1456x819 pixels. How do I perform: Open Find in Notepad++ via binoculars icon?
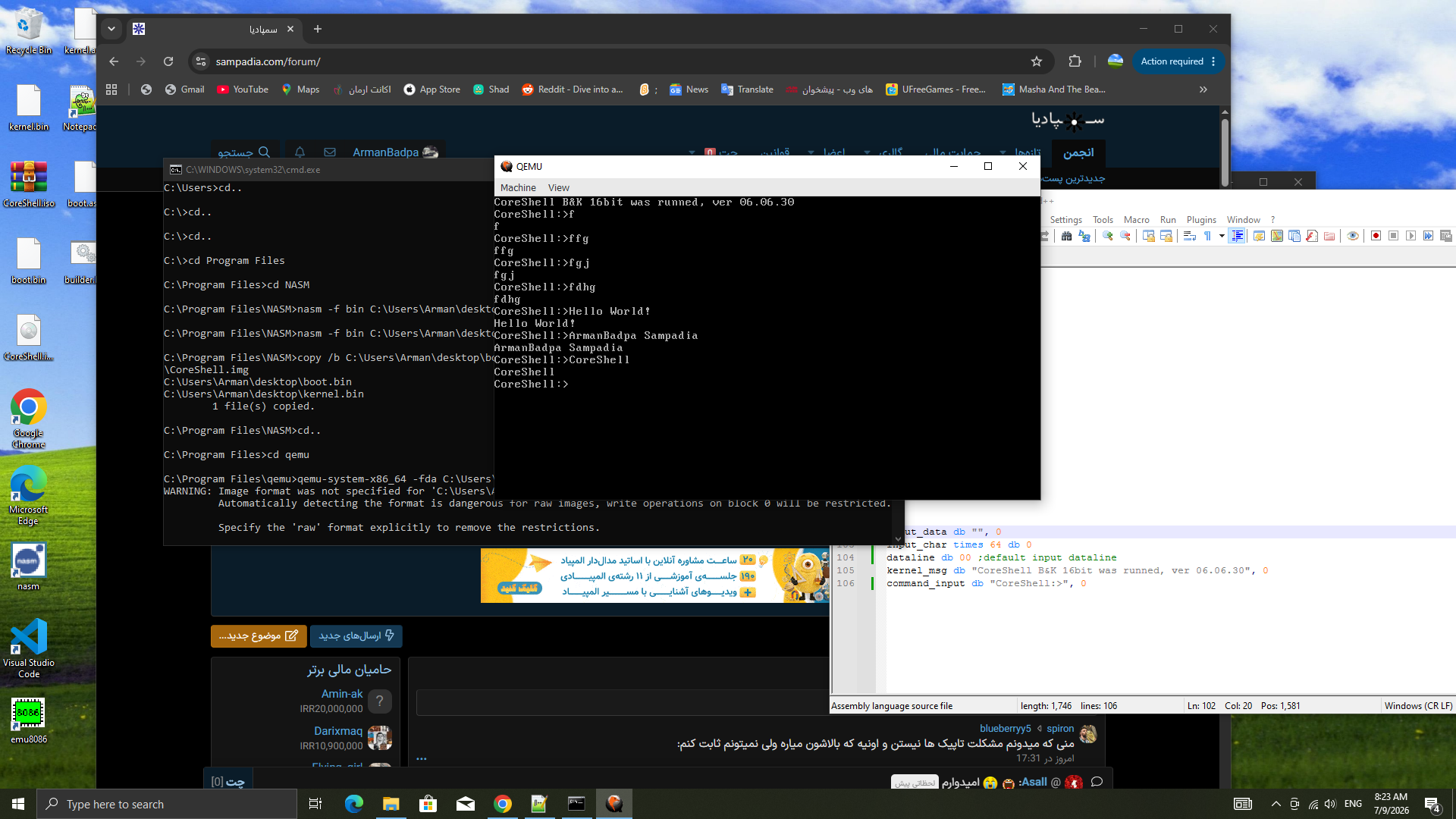click(1066, 236)
